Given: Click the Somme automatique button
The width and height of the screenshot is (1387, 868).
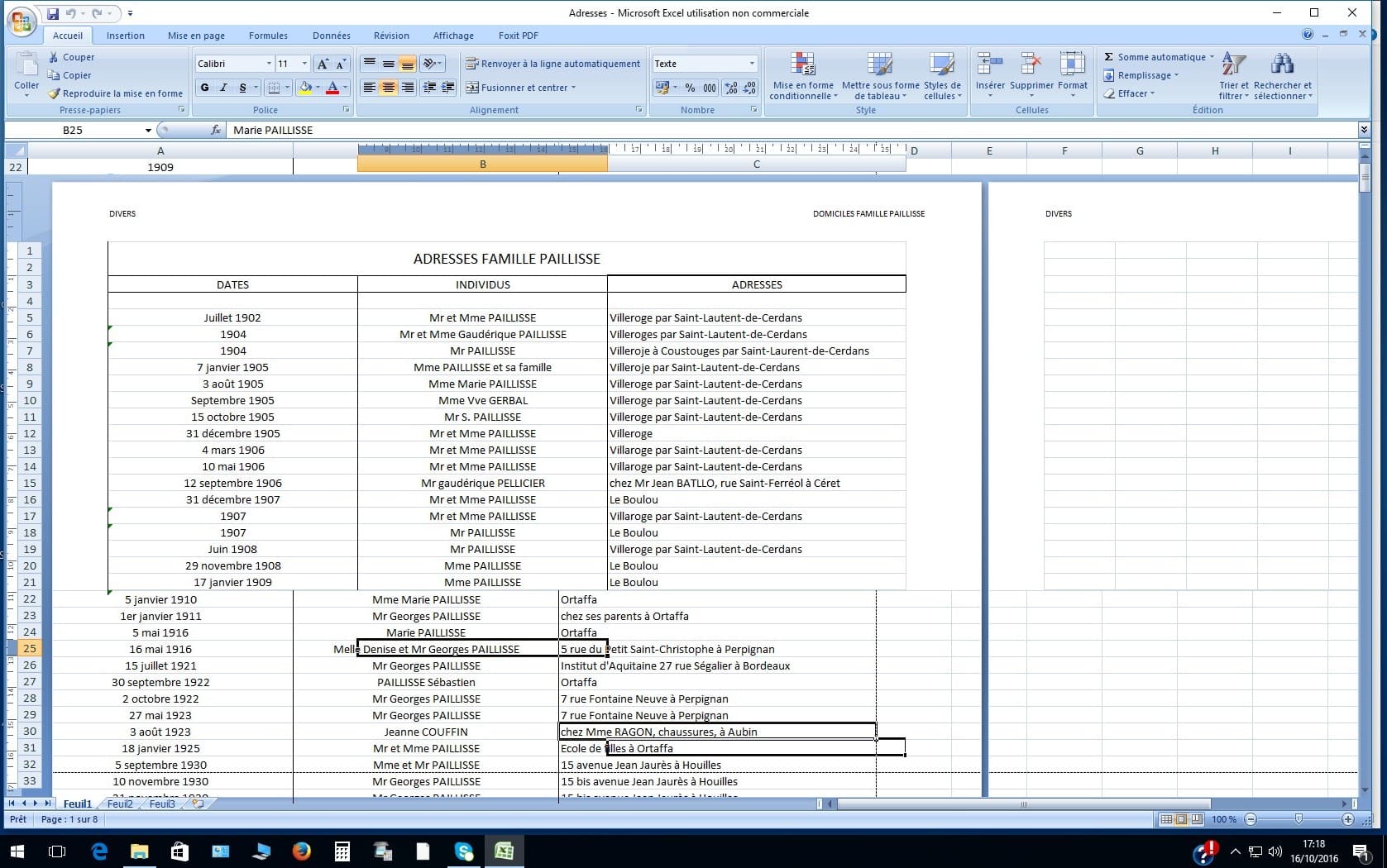Looking at the screenshot, I should (x=1160, y=57).
